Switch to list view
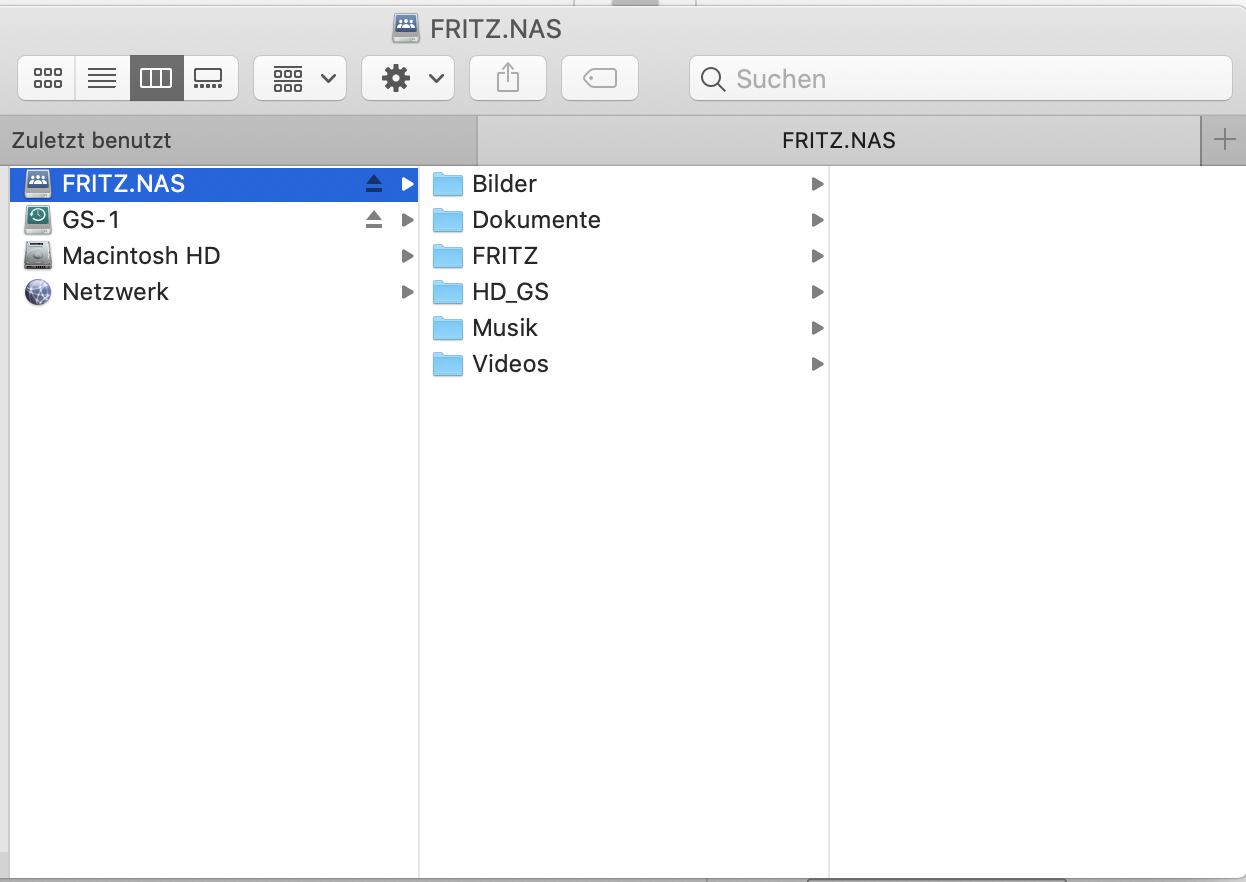1246x882 pixels. 102,78
